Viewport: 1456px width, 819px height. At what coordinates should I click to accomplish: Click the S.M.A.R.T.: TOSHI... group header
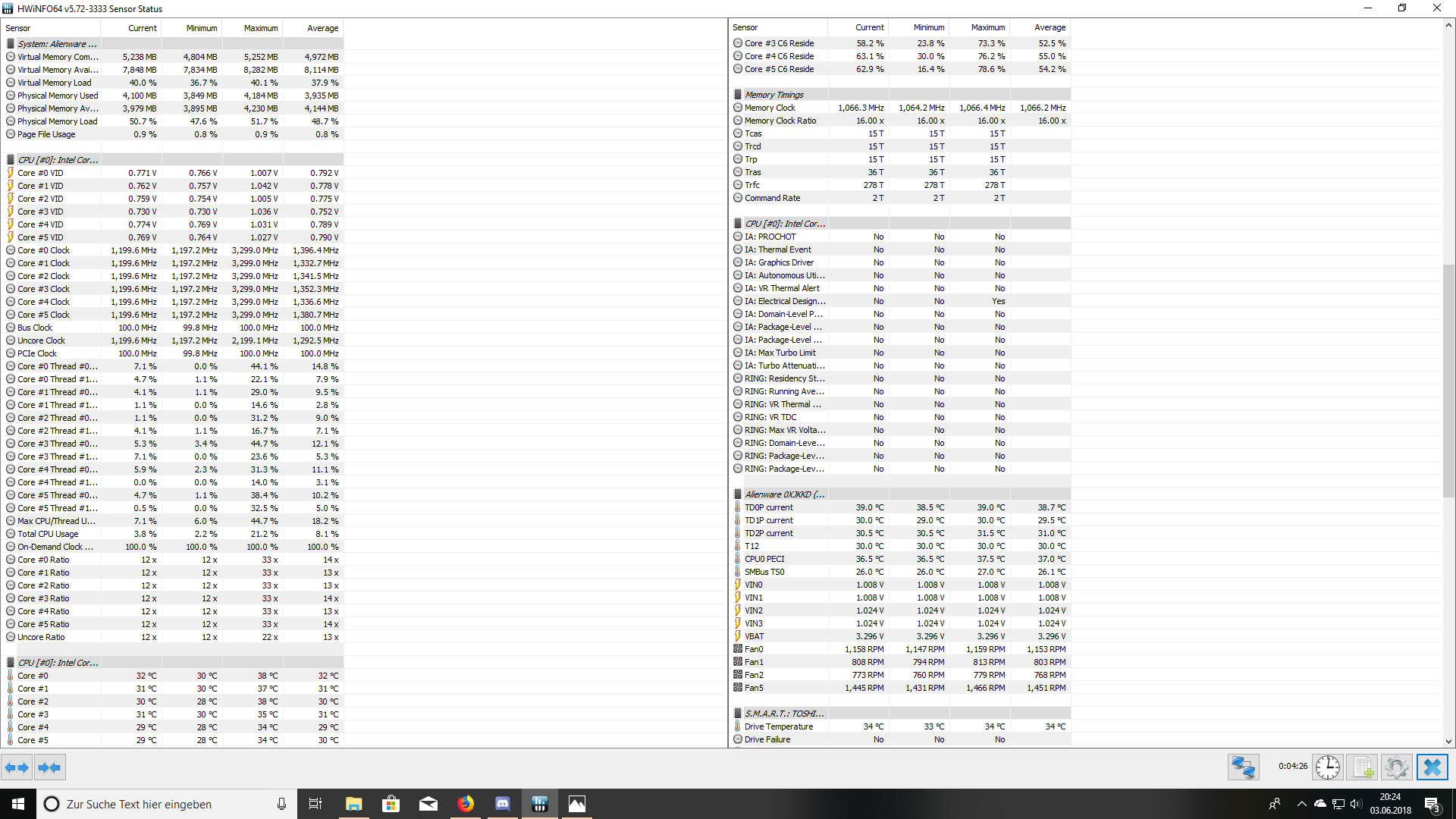click(x=783, y=714)
